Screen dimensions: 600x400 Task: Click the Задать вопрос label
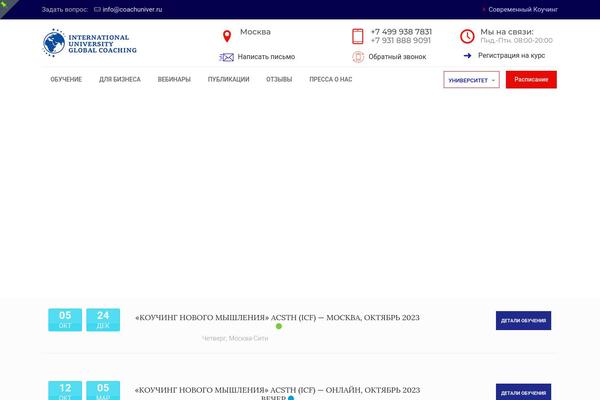point(65,10)
